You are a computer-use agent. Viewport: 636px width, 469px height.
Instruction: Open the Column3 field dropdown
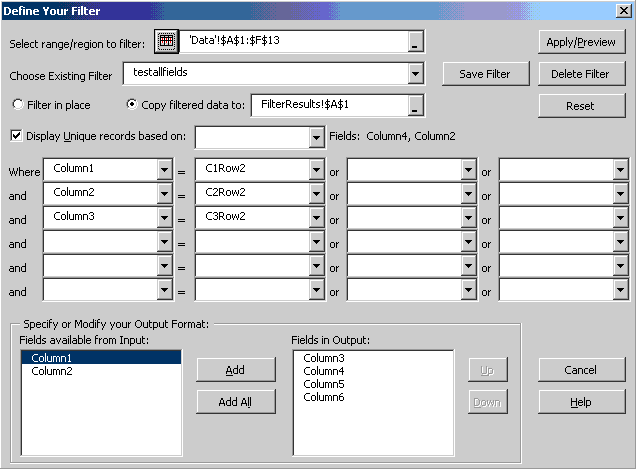(165, 217)
